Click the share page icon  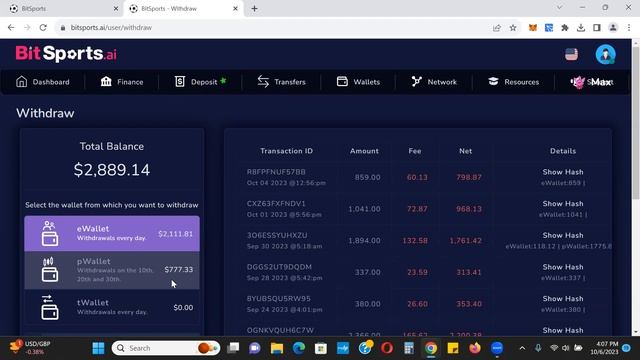pos(497,28)
